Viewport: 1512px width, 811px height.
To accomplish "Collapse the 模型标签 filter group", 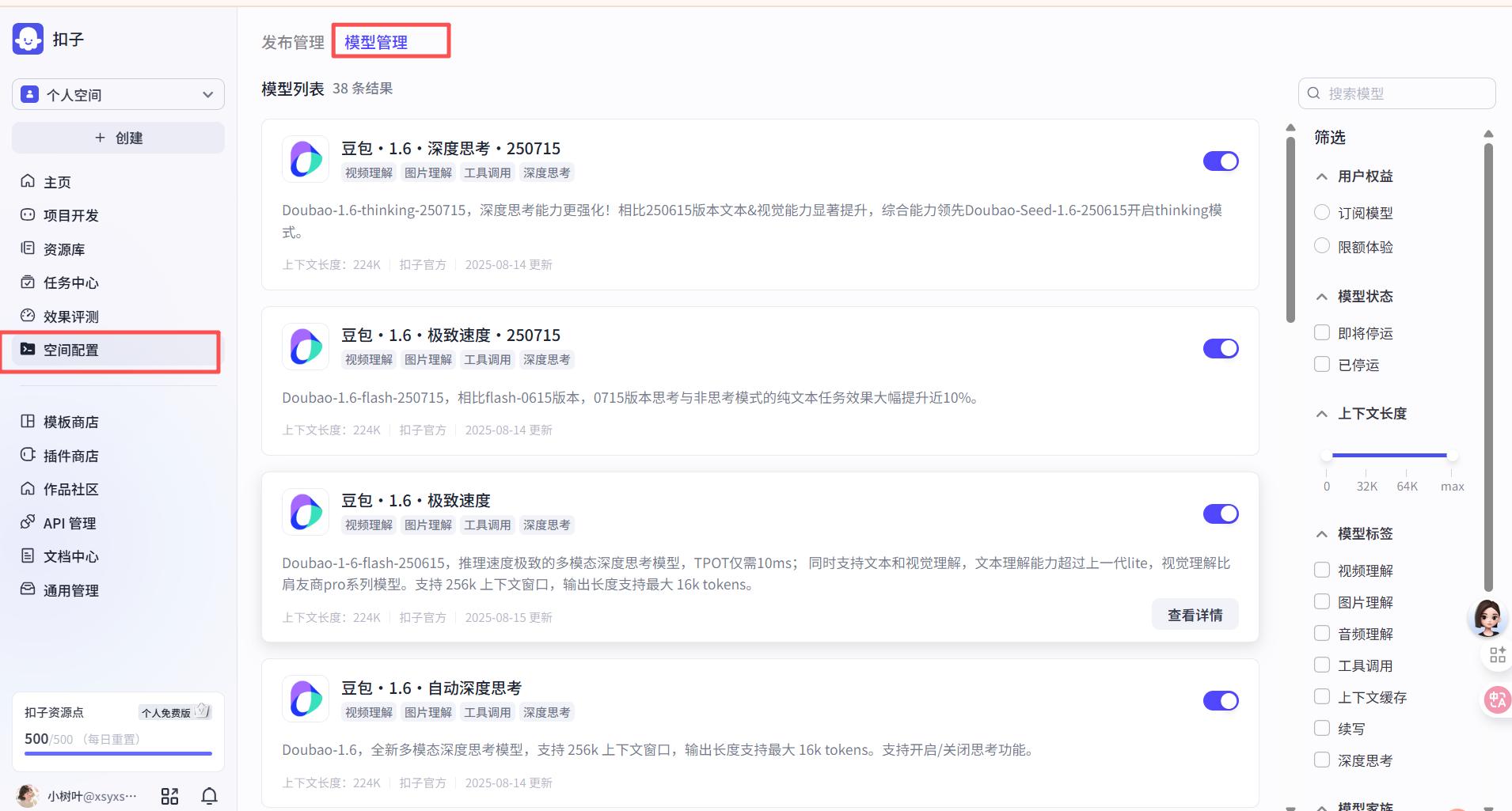I will pyautogui.click(x=1320, y=534).
